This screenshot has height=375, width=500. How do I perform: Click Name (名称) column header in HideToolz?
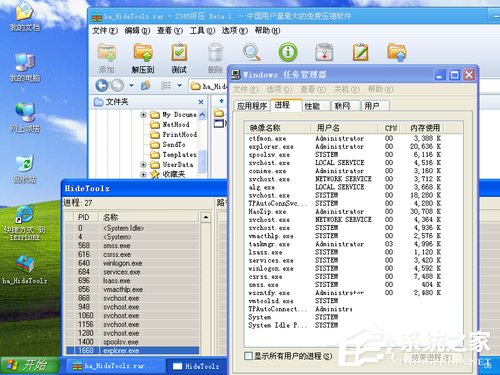(149, 217)
